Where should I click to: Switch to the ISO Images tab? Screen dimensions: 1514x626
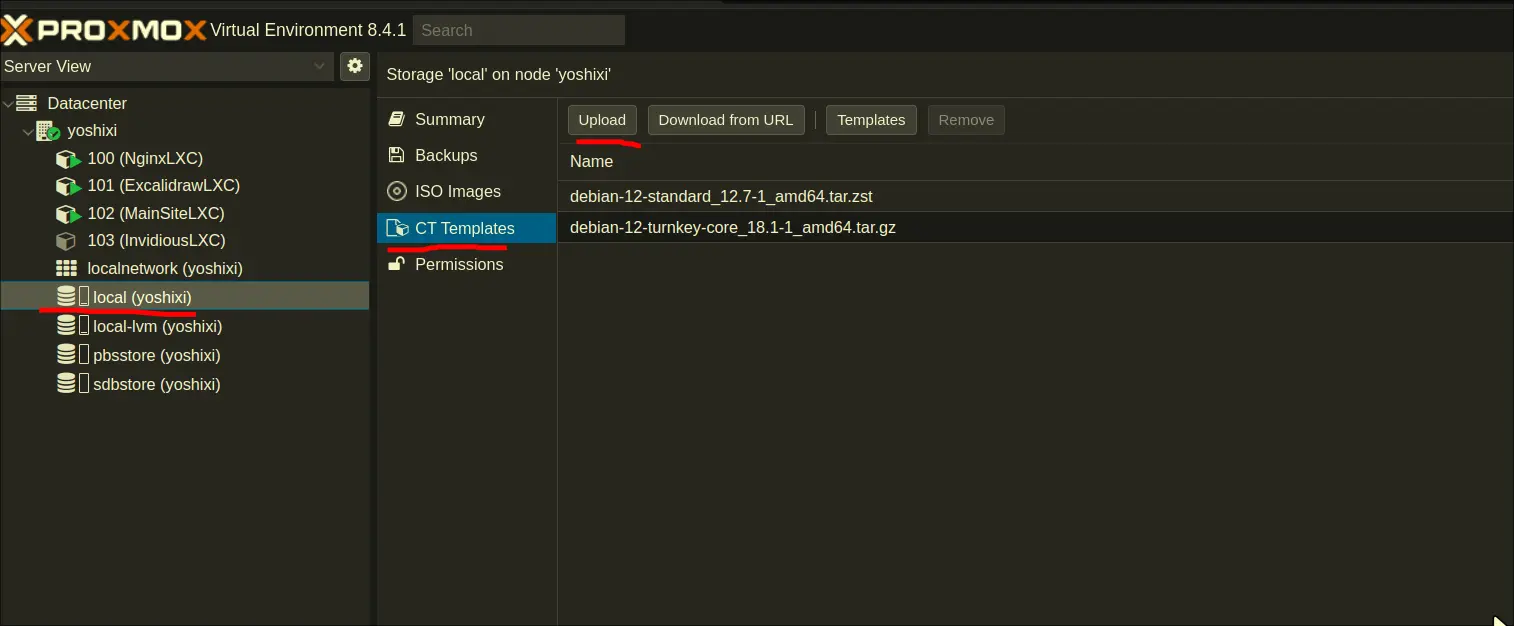(457, 191)
